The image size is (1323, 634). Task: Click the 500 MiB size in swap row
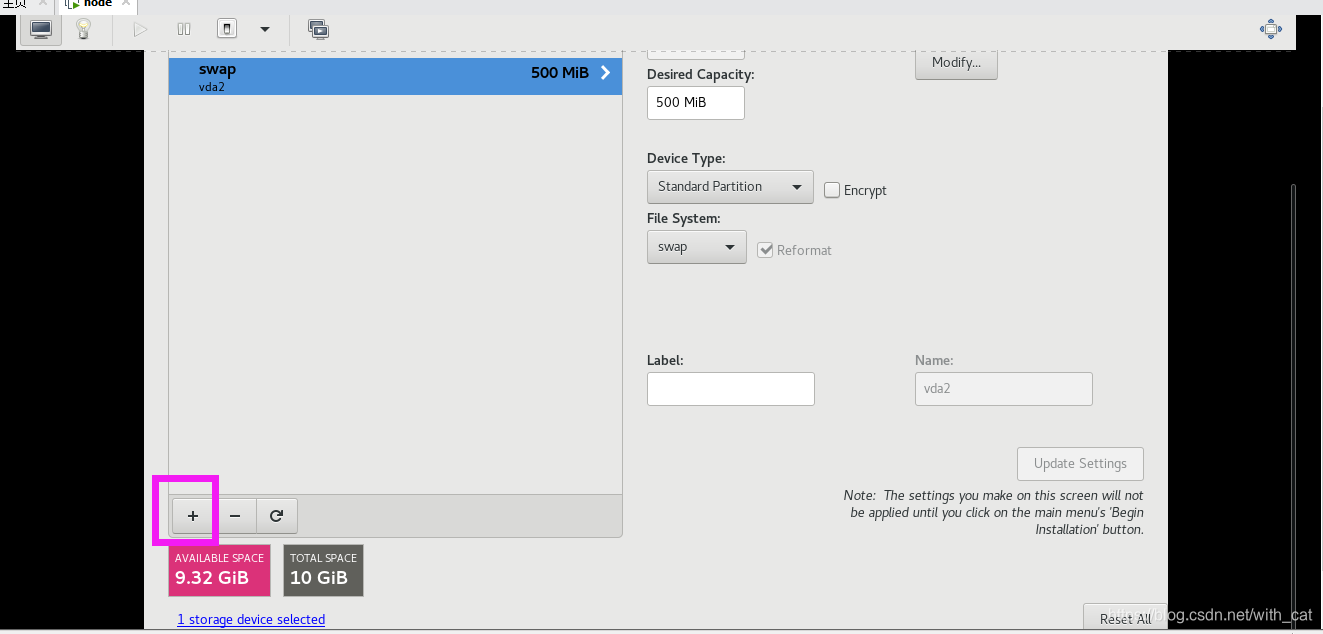point(560,72)
